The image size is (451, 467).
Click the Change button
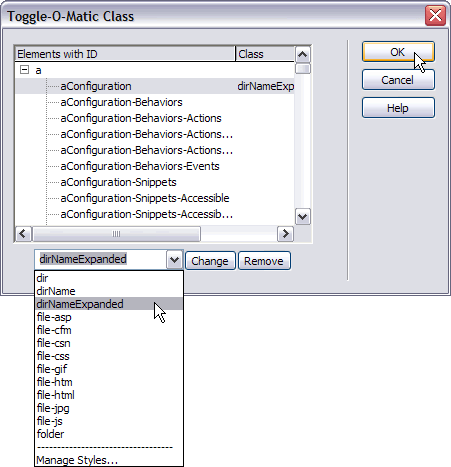(x=210, y=261)
